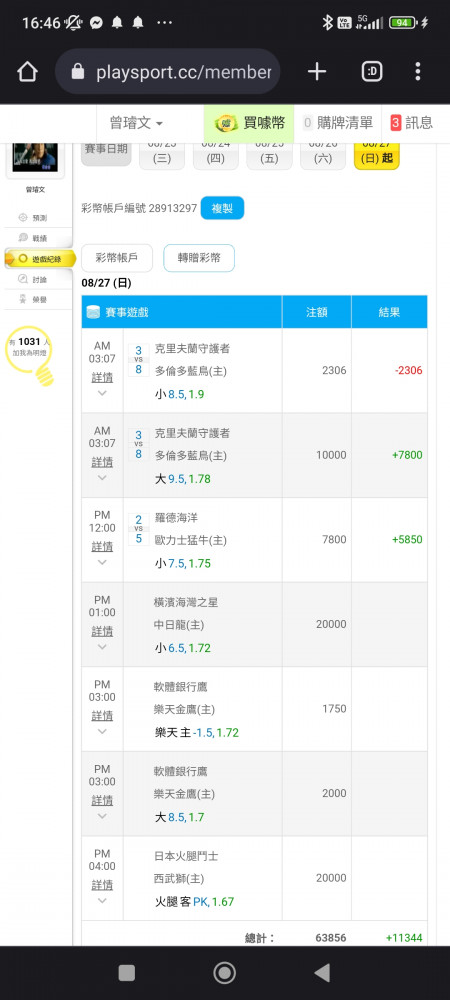This screenshot has height=1000, width=450.
Task: Open 訊息 with the red 3 badge
Action: point(411,123)
